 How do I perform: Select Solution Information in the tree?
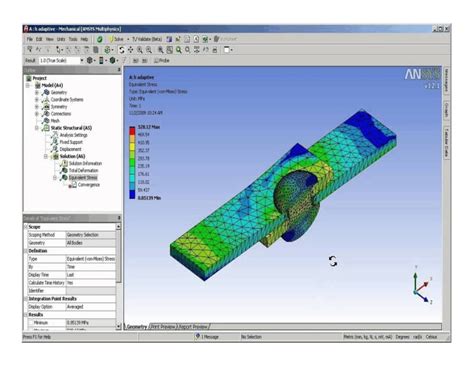pyautogui.click(x=85, y=163)
